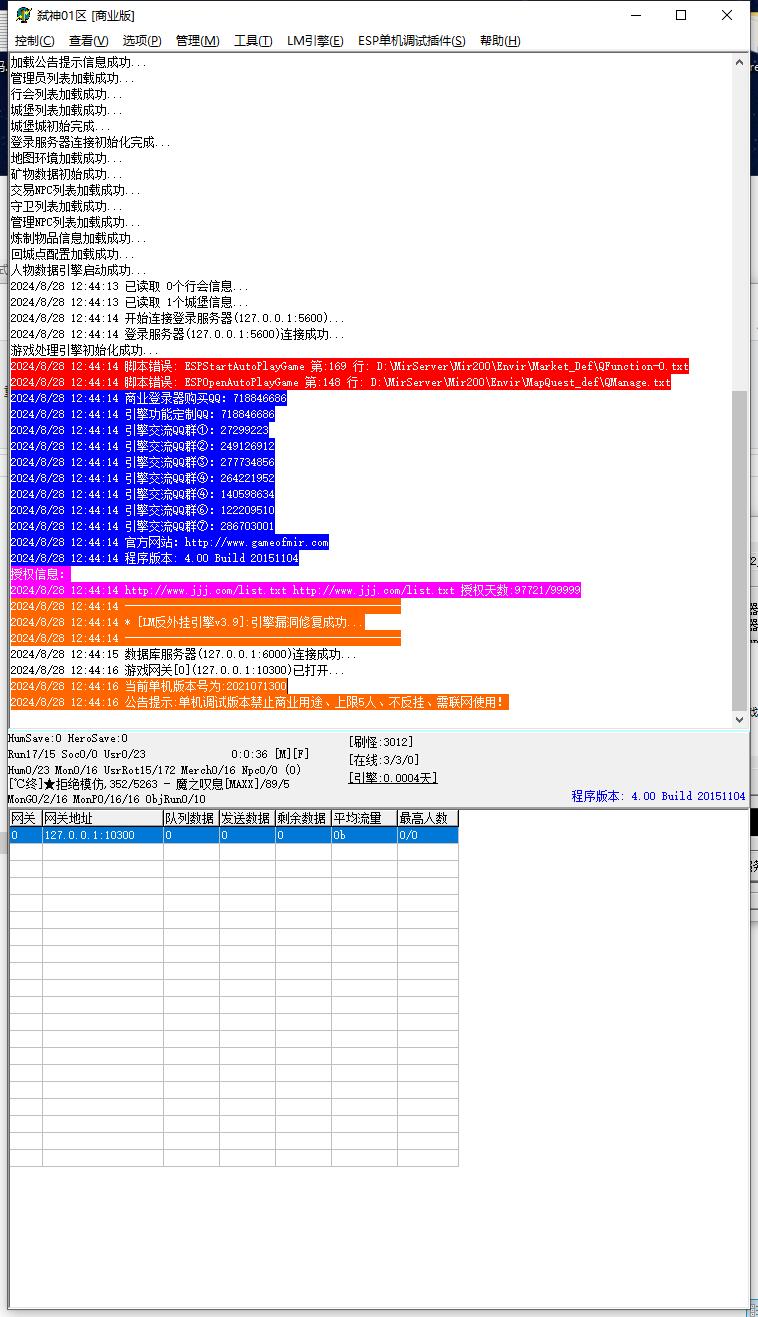The image size is (758, 1317).
Task: Click the ESPOpenAutoPlayGame script error line
Action: [x=340, y=382]
